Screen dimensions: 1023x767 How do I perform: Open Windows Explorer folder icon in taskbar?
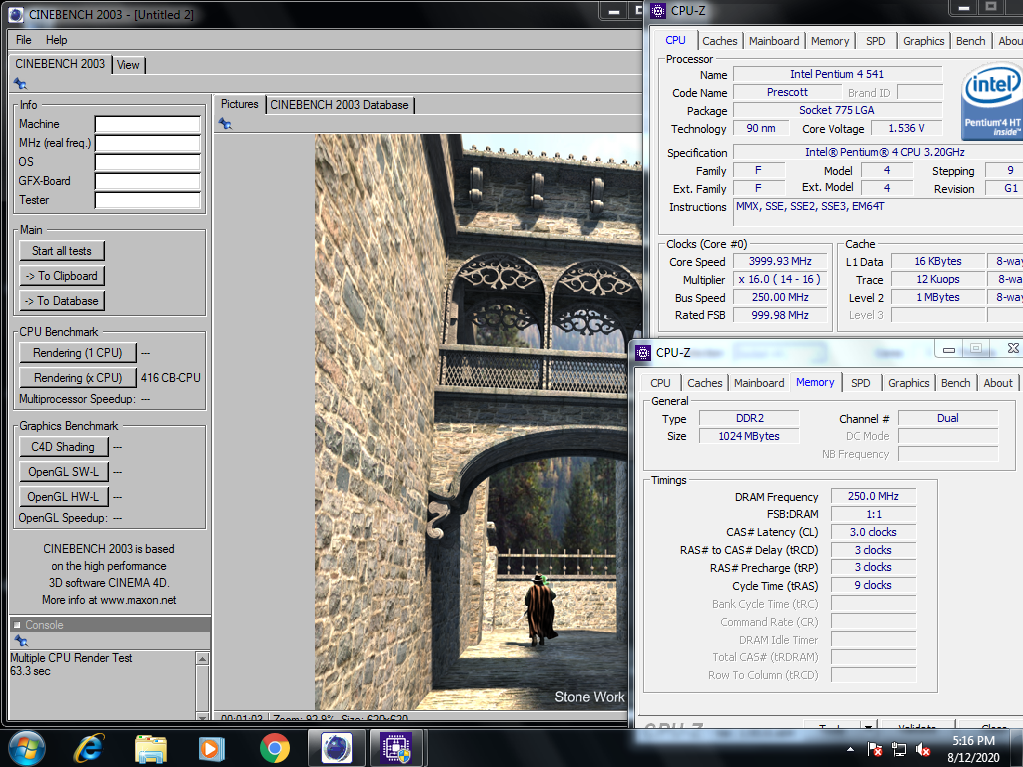(x=151, y=749)
